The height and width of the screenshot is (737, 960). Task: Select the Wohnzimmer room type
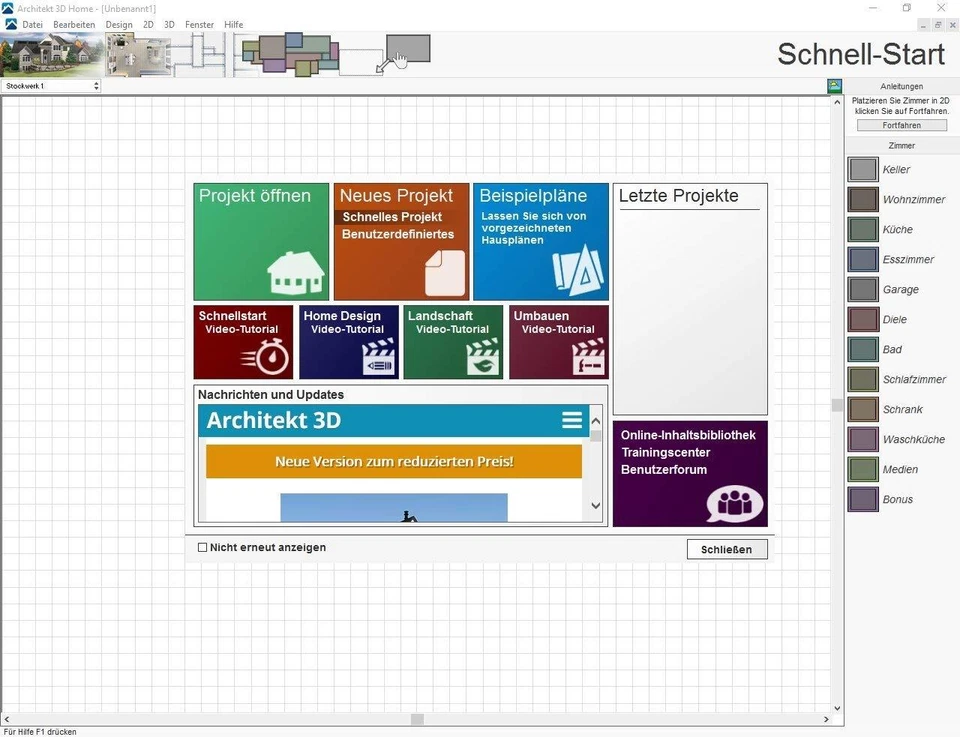point(862,199)
